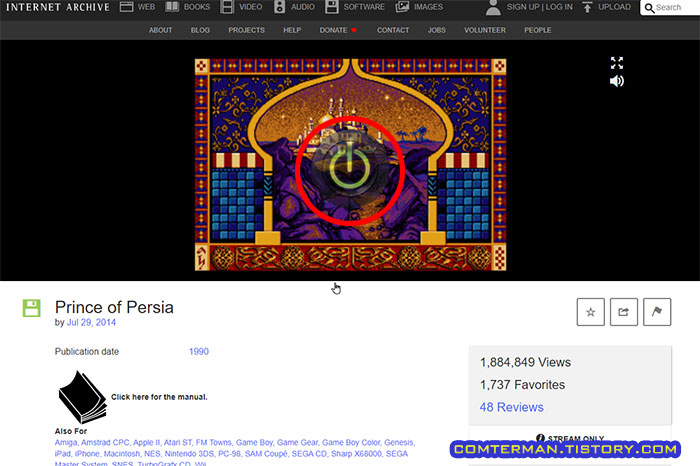Favorite this item with the star button
The width and height of the screenshot is (700, 466).
click(x=590, y=312)
